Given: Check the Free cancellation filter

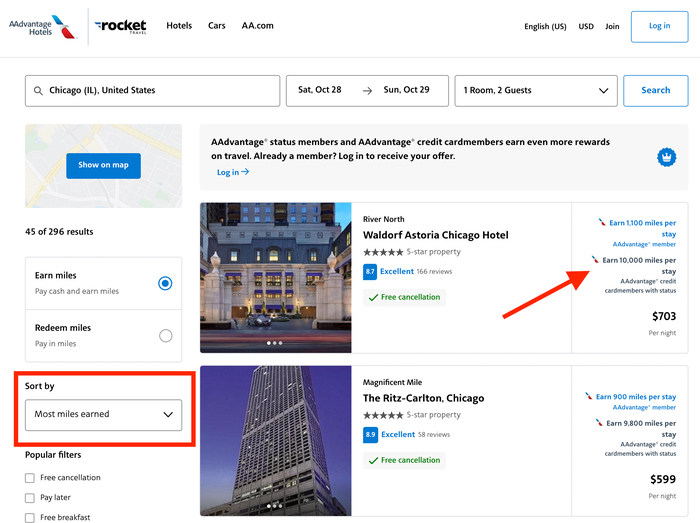Looking at the screenshot, I should pos(30,478).
